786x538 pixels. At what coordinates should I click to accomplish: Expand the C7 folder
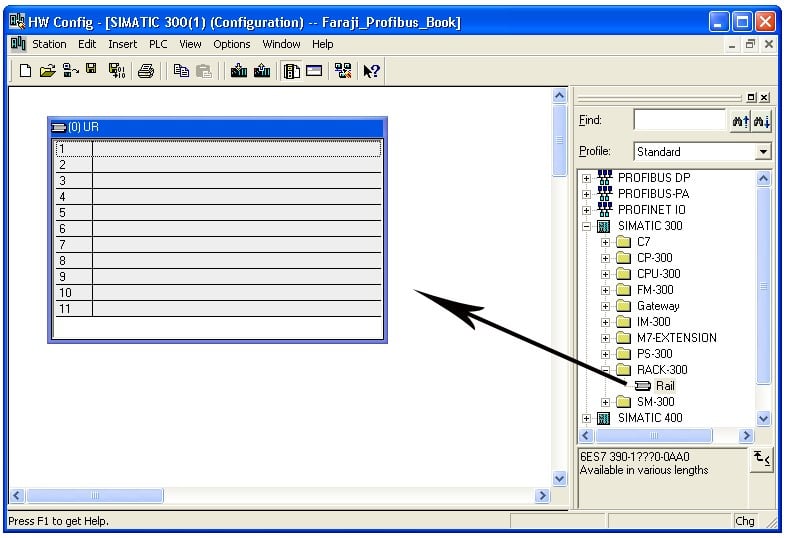tap(605, 242)
